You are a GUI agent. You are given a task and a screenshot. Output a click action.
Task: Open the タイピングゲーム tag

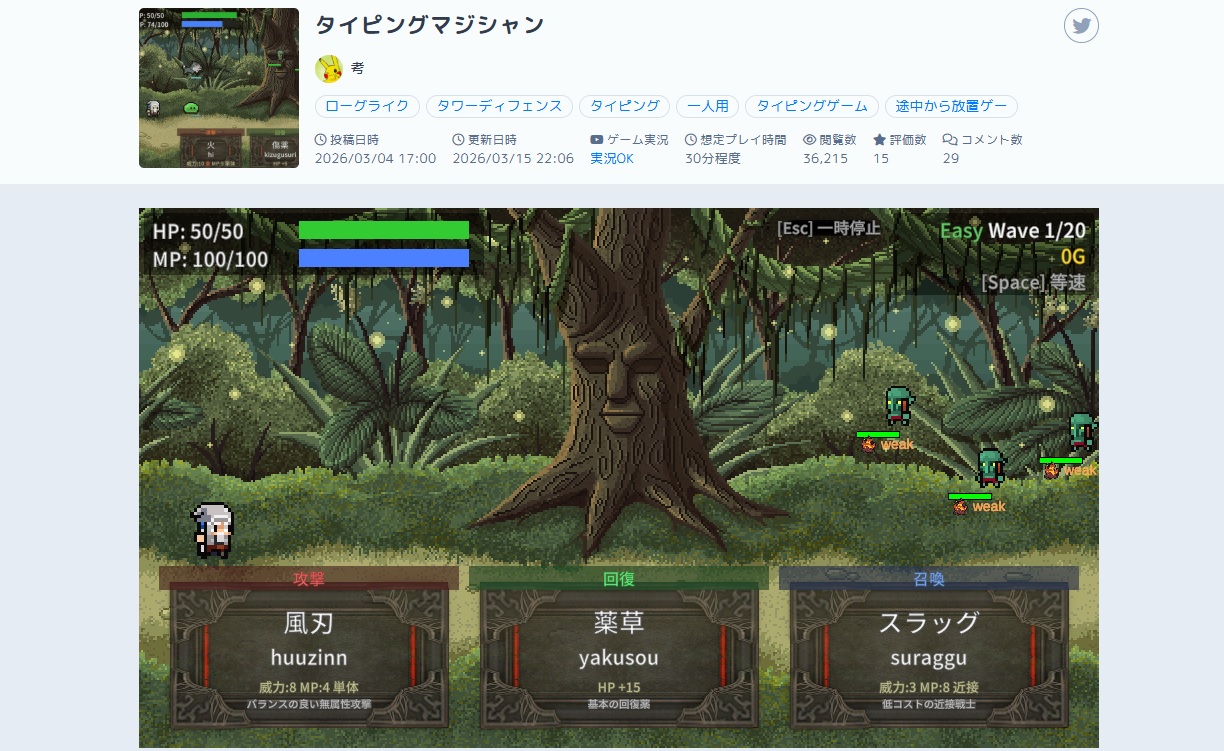coord(812,106)
